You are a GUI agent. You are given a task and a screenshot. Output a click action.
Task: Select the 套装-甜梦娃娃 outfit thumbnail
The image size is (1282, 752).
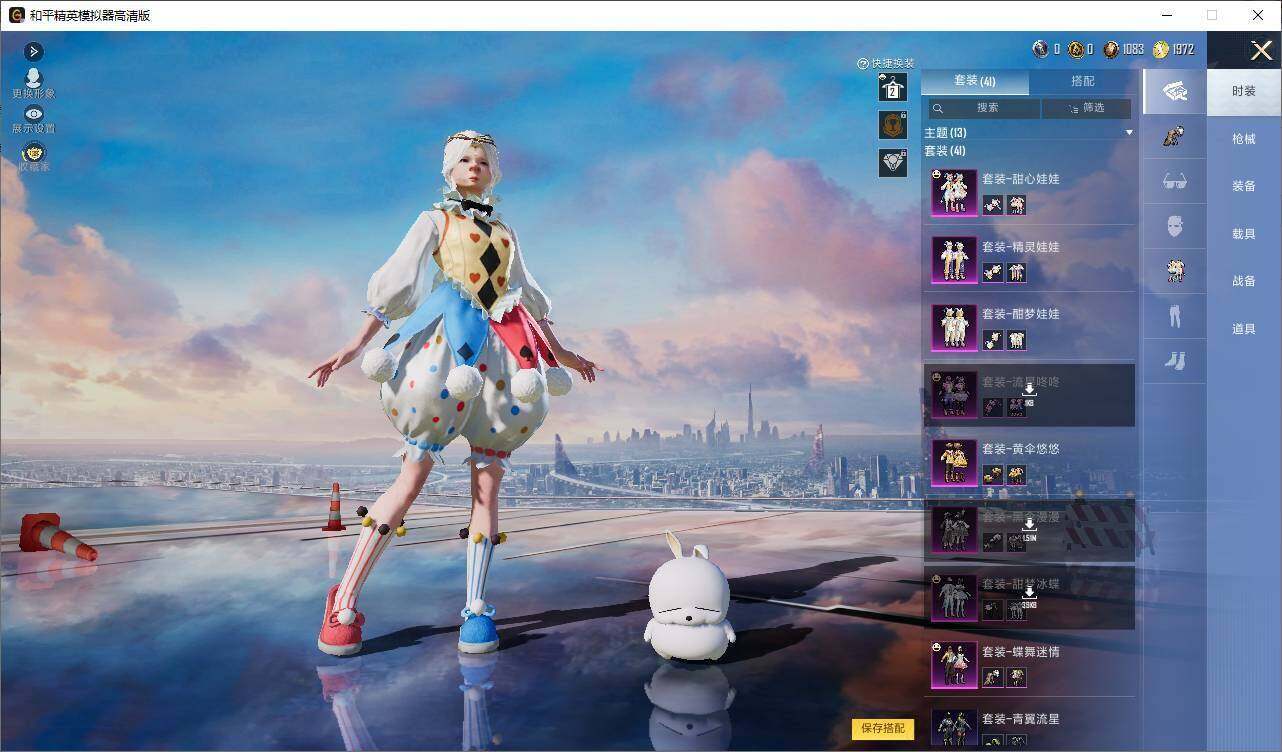pos(954,327)
